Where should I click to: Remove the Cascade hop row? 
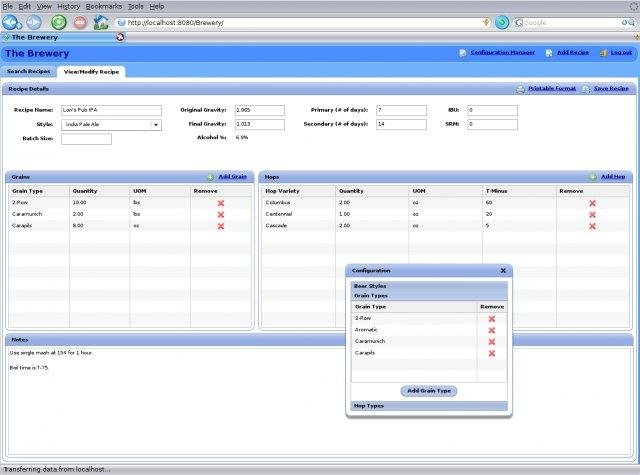[x=592, y=226]
